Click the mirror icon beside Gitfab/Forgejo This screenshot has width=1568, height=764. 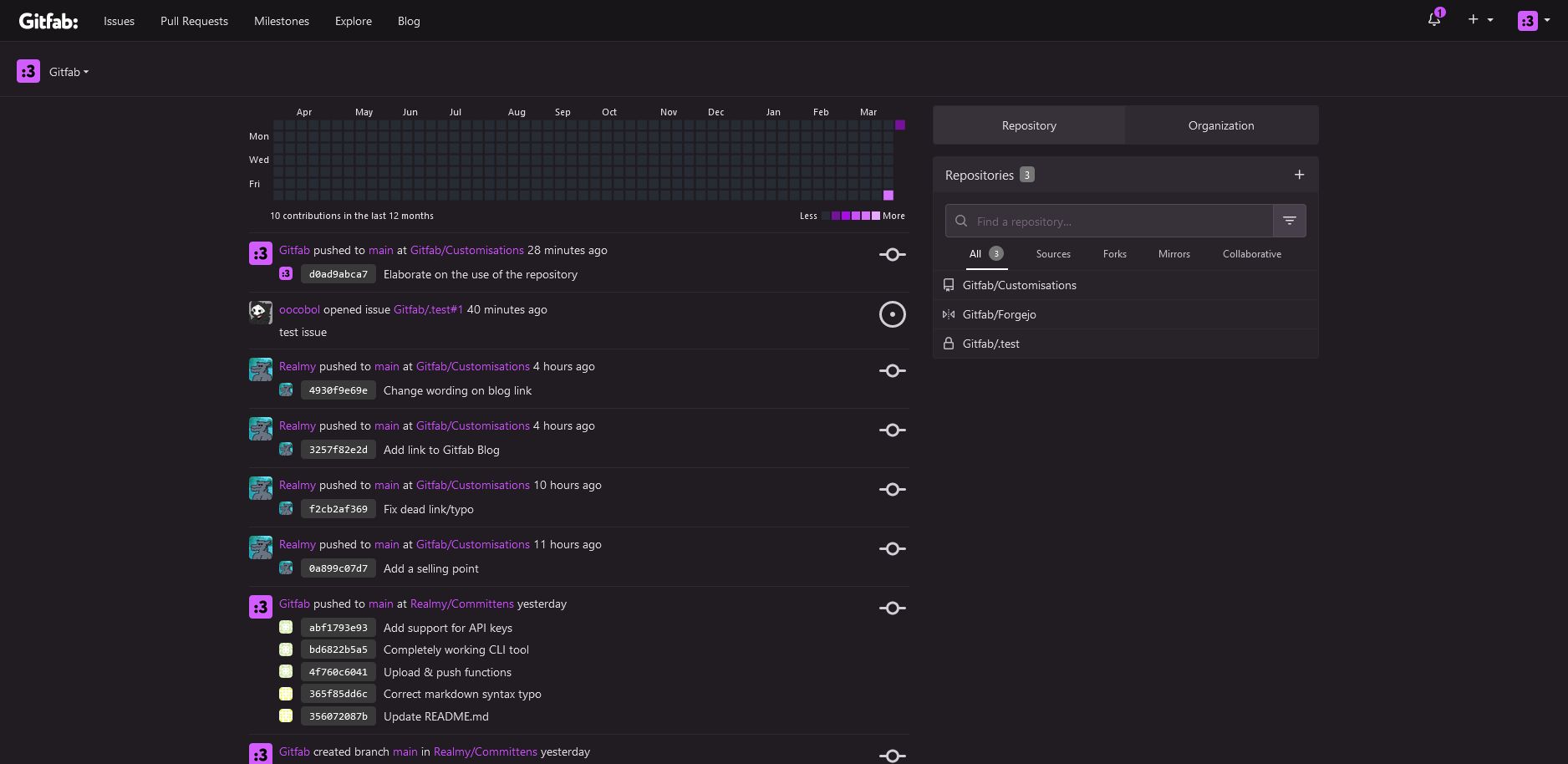948,314
